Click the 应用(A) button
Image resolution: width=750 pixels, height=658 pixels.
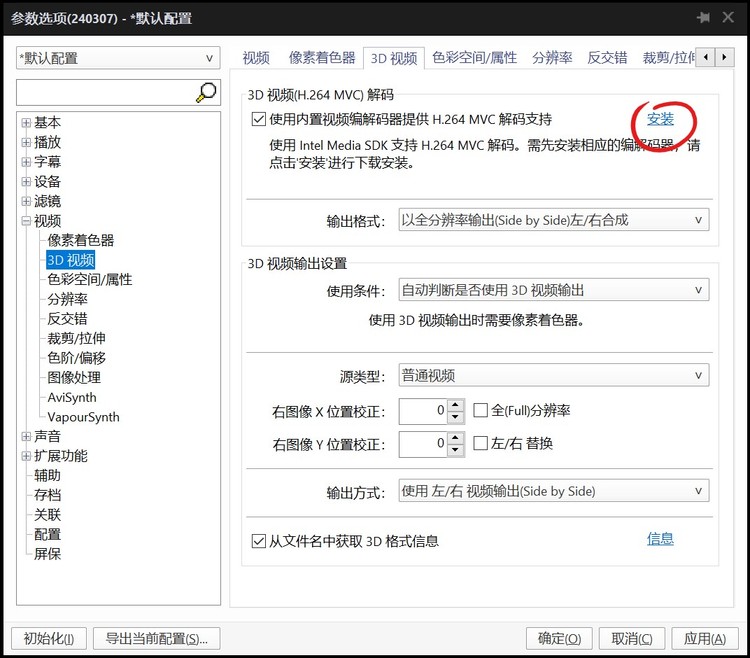(704, 639)
